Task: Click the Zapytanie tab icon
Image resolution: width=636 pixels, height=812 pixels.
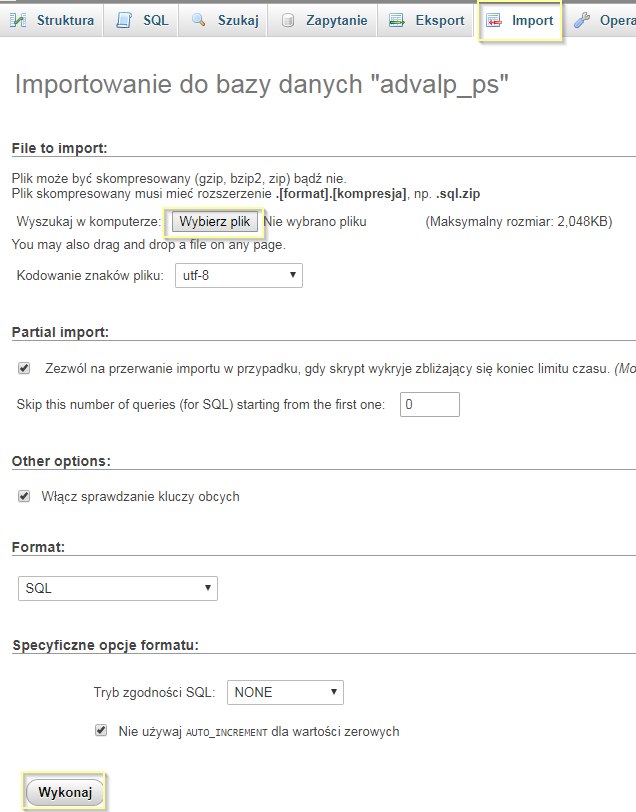Action: 288,20
